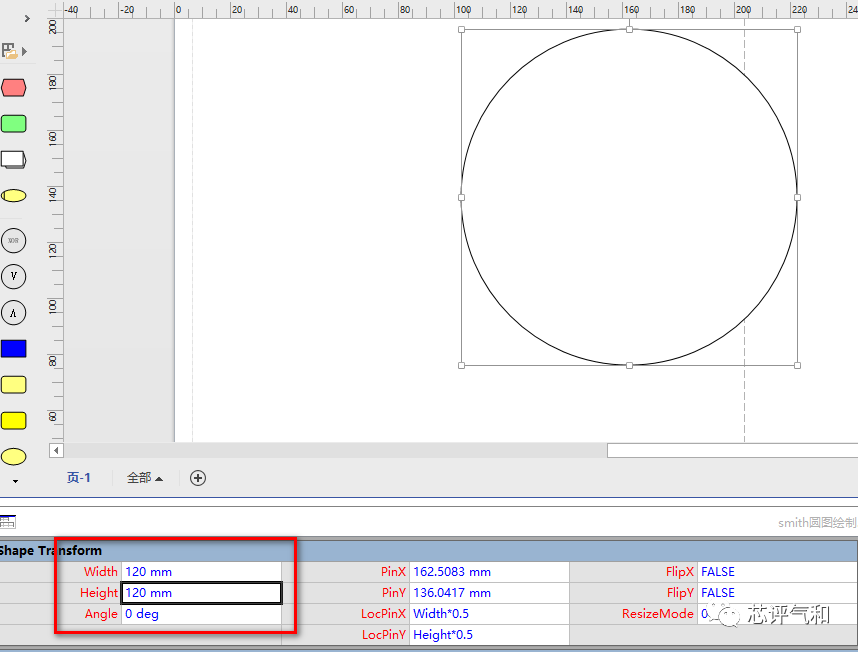The image size is (858, 652).
Task: Click the ResizeMode row label
Action: [658, 614]
